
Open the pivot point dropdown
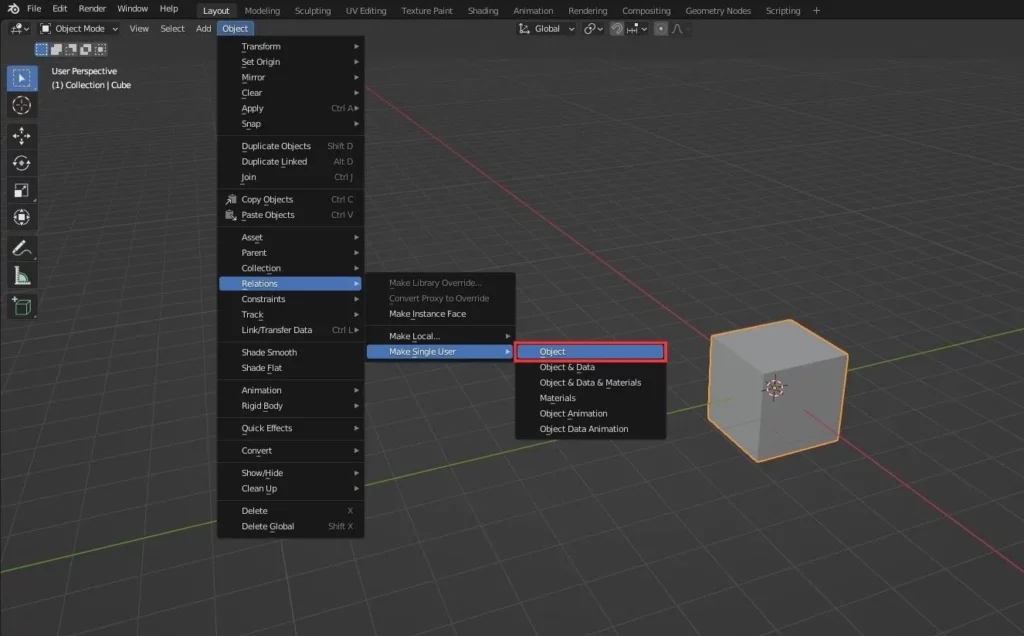pyautogui.click(x=593, y=29)
